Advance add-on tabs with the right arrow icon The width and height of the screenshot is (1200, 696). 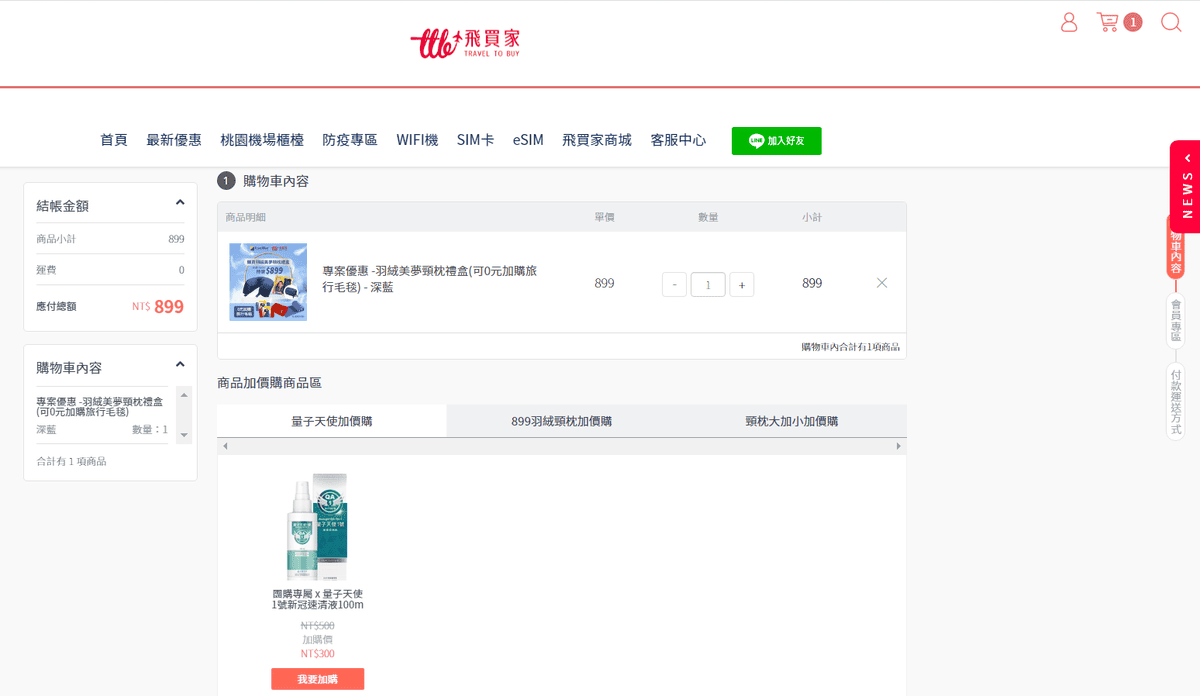[x=898, y=444]
